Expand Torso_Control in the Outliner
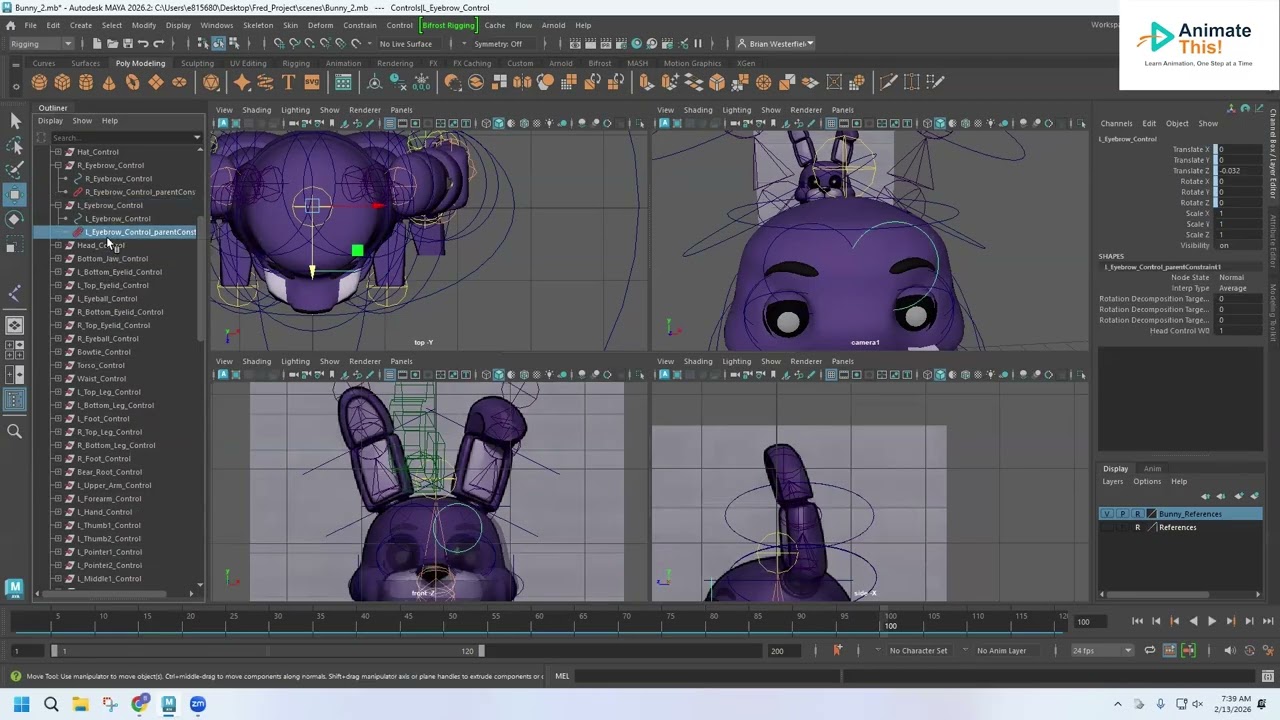This screenshot has width=1280, height=720. (57, 365)
